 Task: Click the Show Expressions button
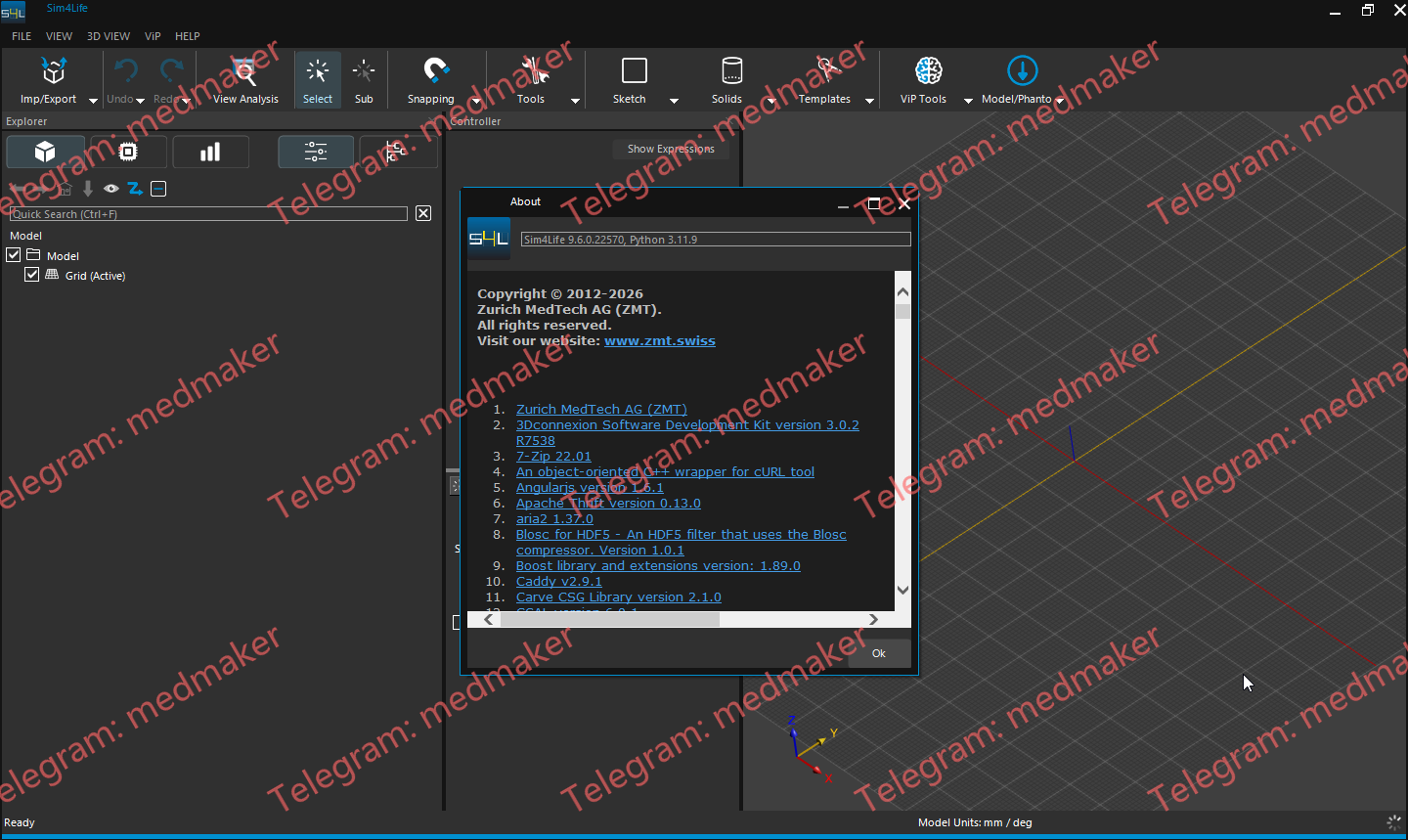[671, 149]
